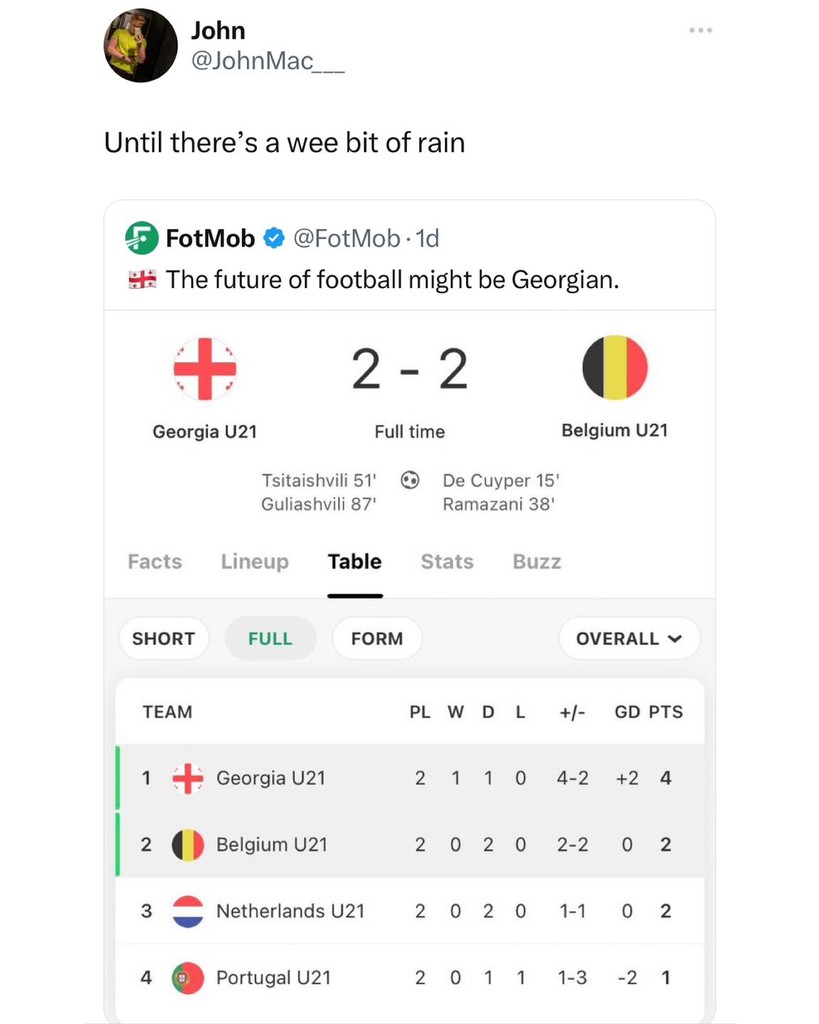
Task: Expand the OVERALL dropdown filter
Action: tap(629, 638)
